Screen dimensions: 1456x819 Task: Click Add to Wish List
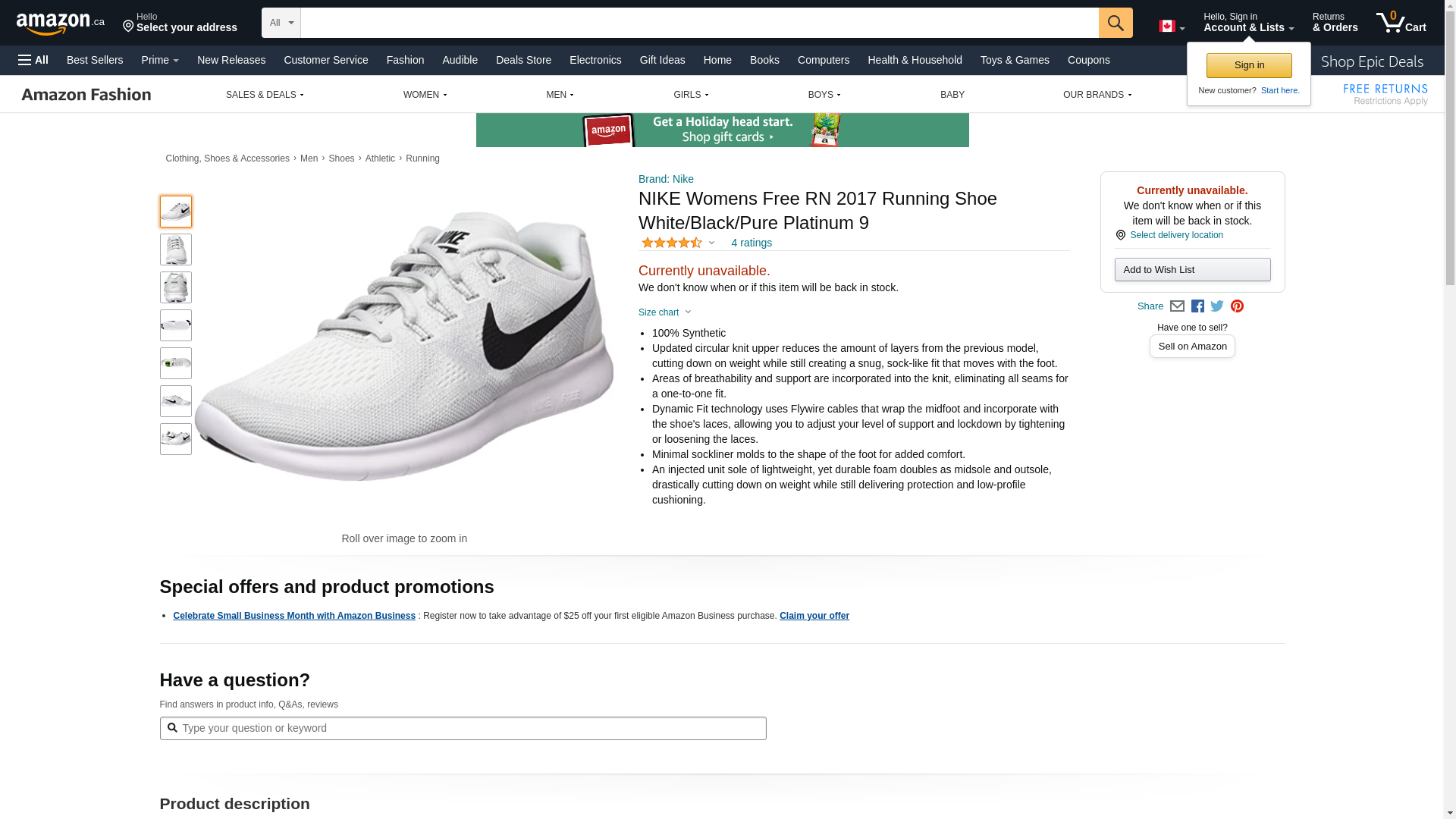click(x=1192, y=270)
